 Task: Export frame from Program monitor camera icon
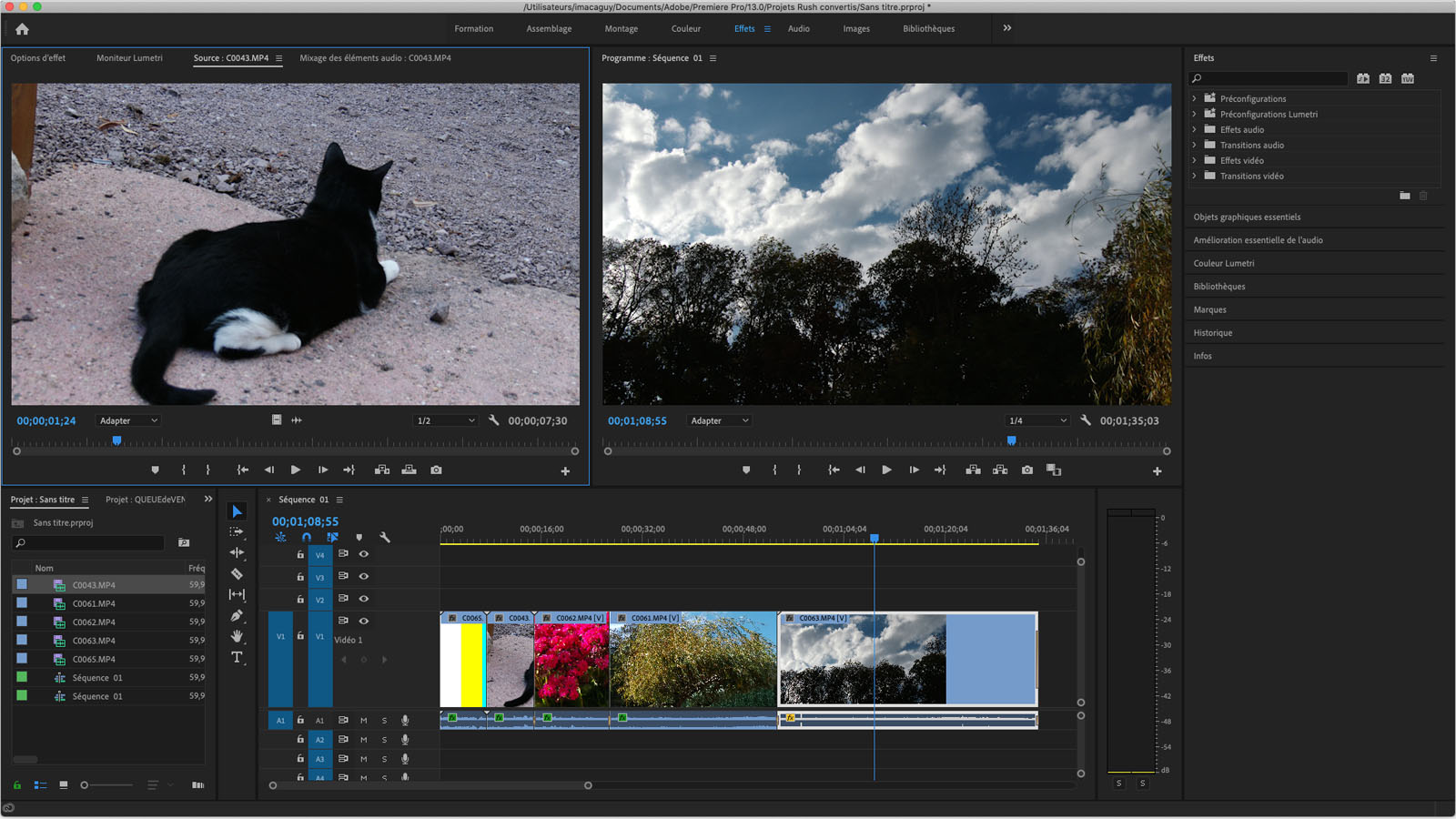coord(1026,470)
